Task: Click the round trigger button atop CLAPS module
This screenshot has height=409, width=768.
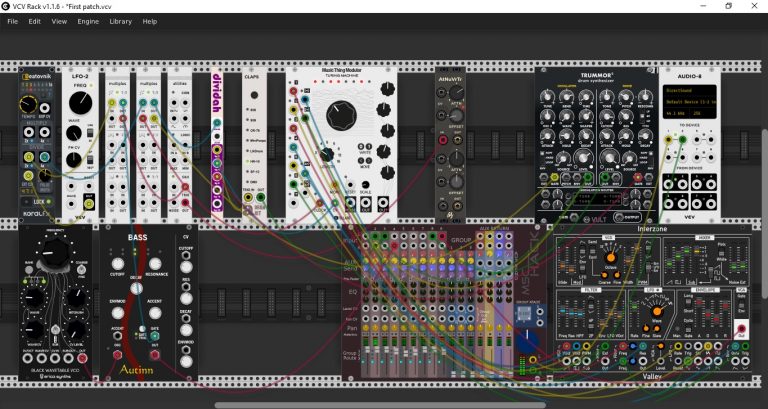Action: pos(254,95)
